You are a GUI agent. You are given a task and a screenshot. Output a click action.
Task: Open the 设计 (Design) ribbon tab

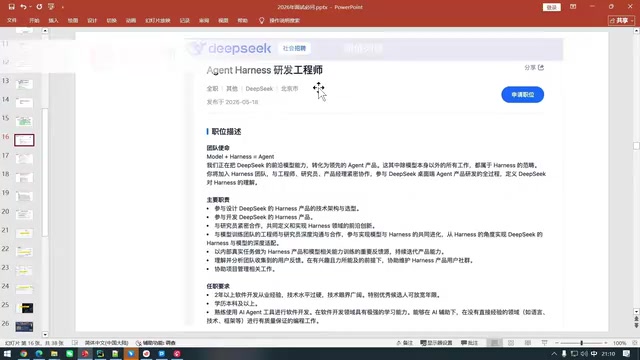(92, 20)
